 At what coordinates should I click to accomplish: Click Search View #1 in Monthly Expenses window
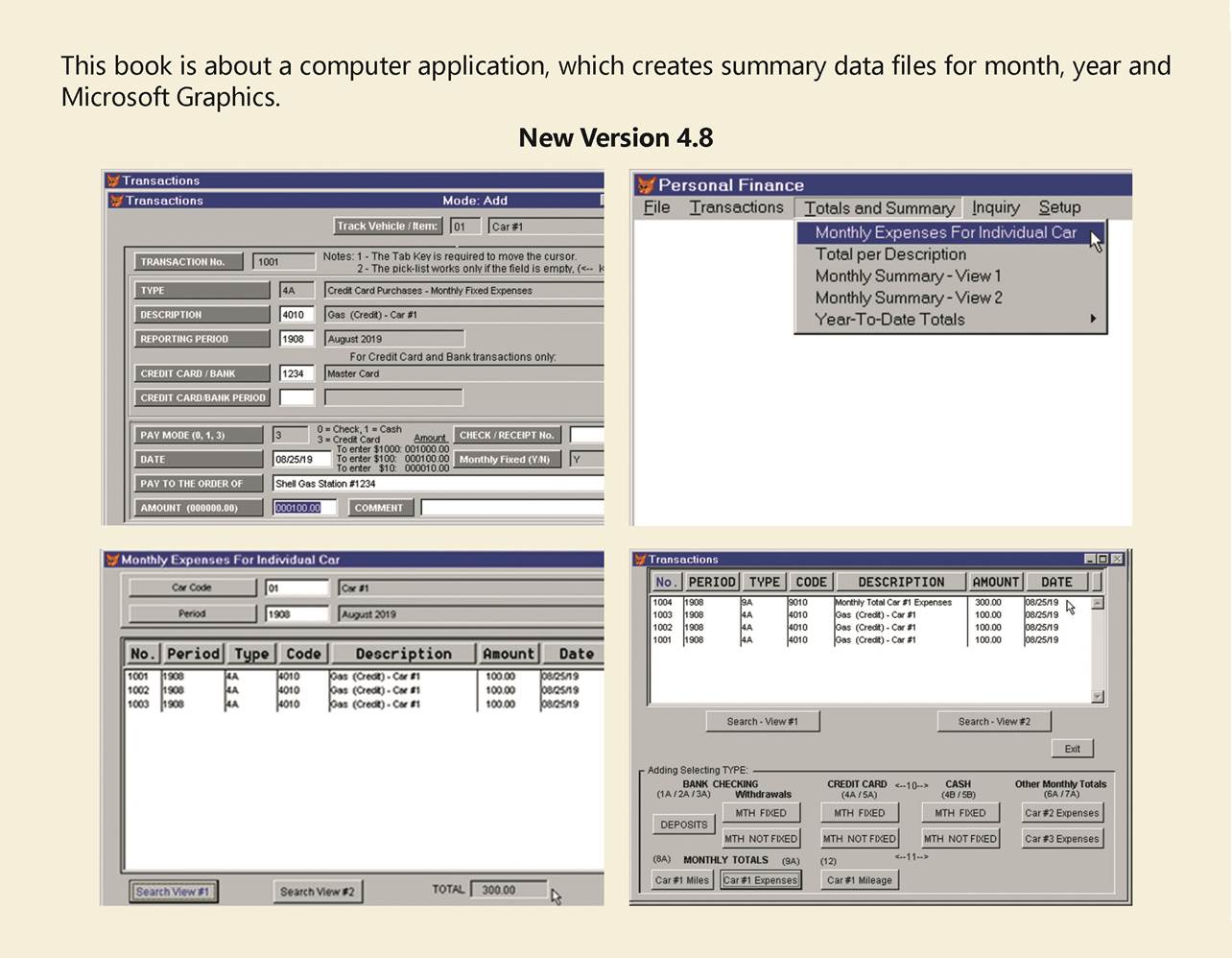pyautogui.click(x=173, y=892)
